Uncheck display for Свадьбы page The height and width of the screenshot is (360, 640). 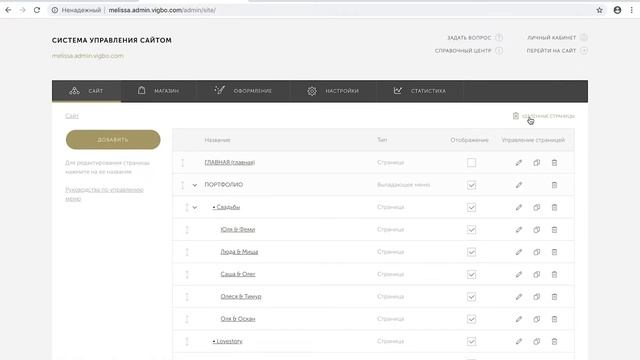click(471, 207)
